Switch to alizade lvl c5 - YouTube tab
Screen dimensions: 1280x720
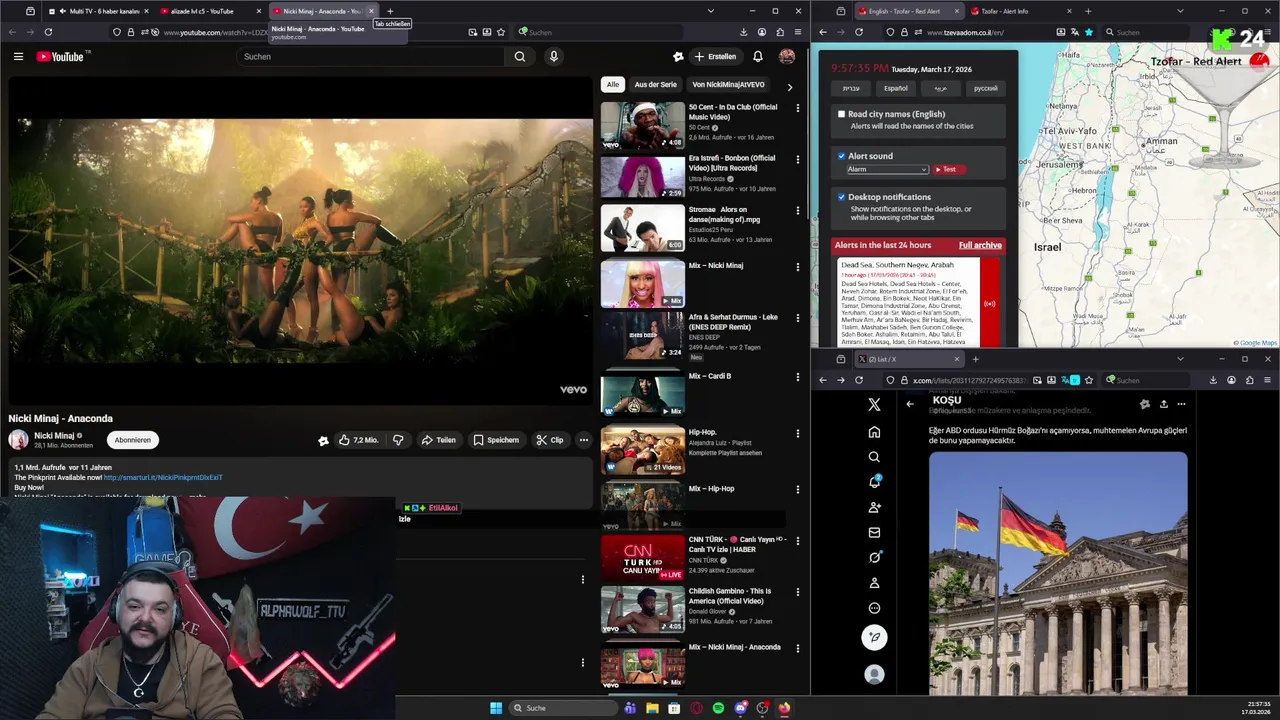click(207, 11)
